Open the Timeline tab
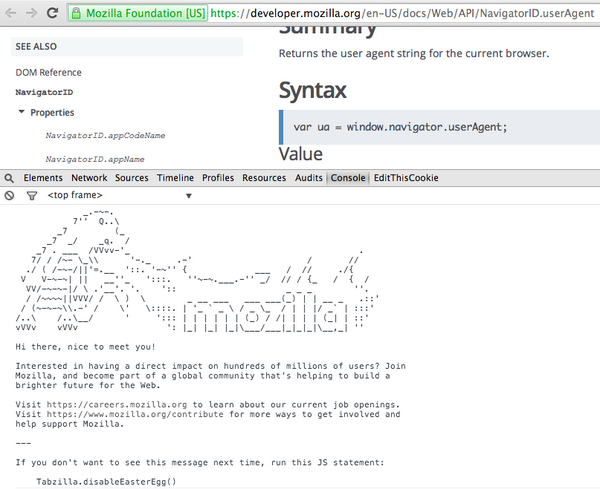The height and width of the screenshot is (489, 600). [175, 178]
